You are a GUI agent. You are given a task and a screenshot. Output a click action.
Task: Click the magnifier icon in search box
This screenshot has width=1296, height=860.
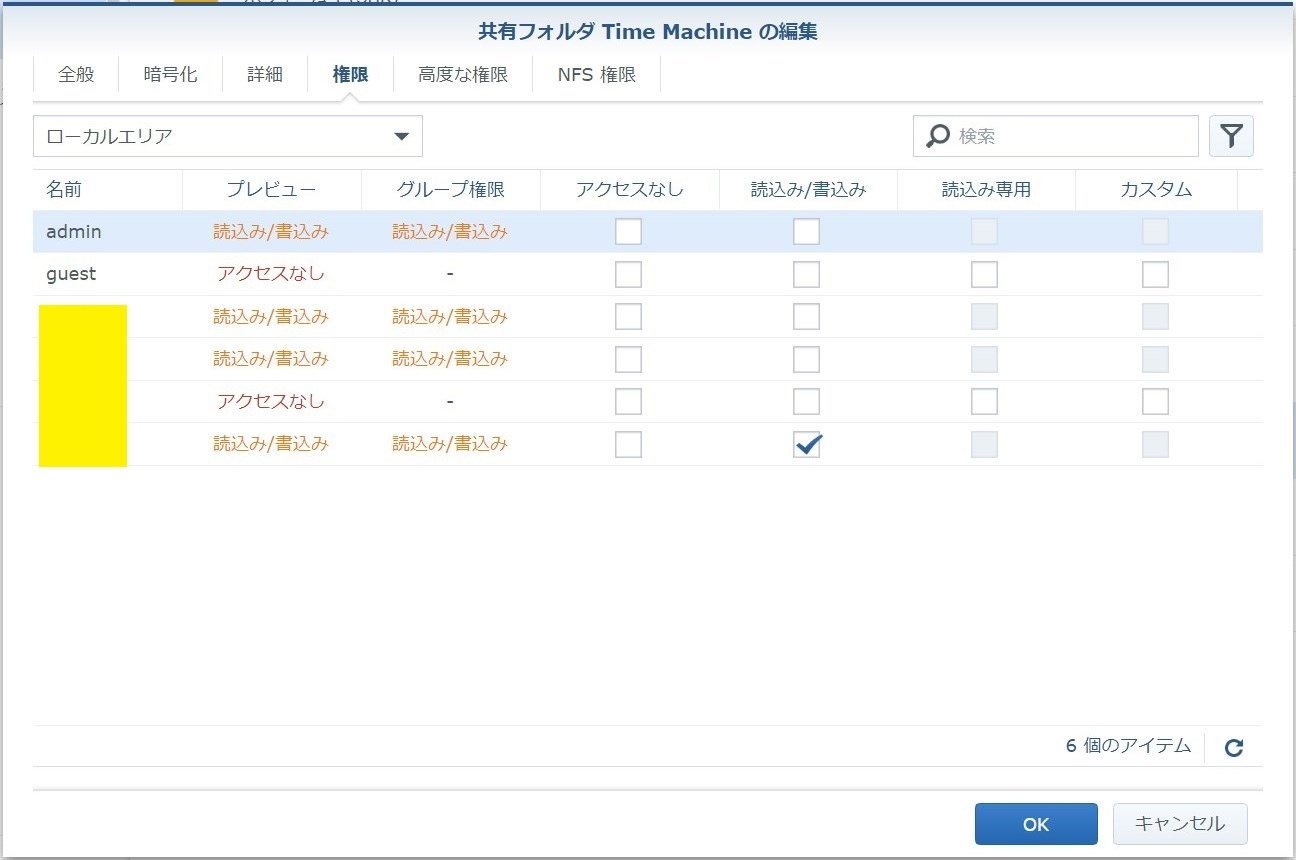(937, 136)
